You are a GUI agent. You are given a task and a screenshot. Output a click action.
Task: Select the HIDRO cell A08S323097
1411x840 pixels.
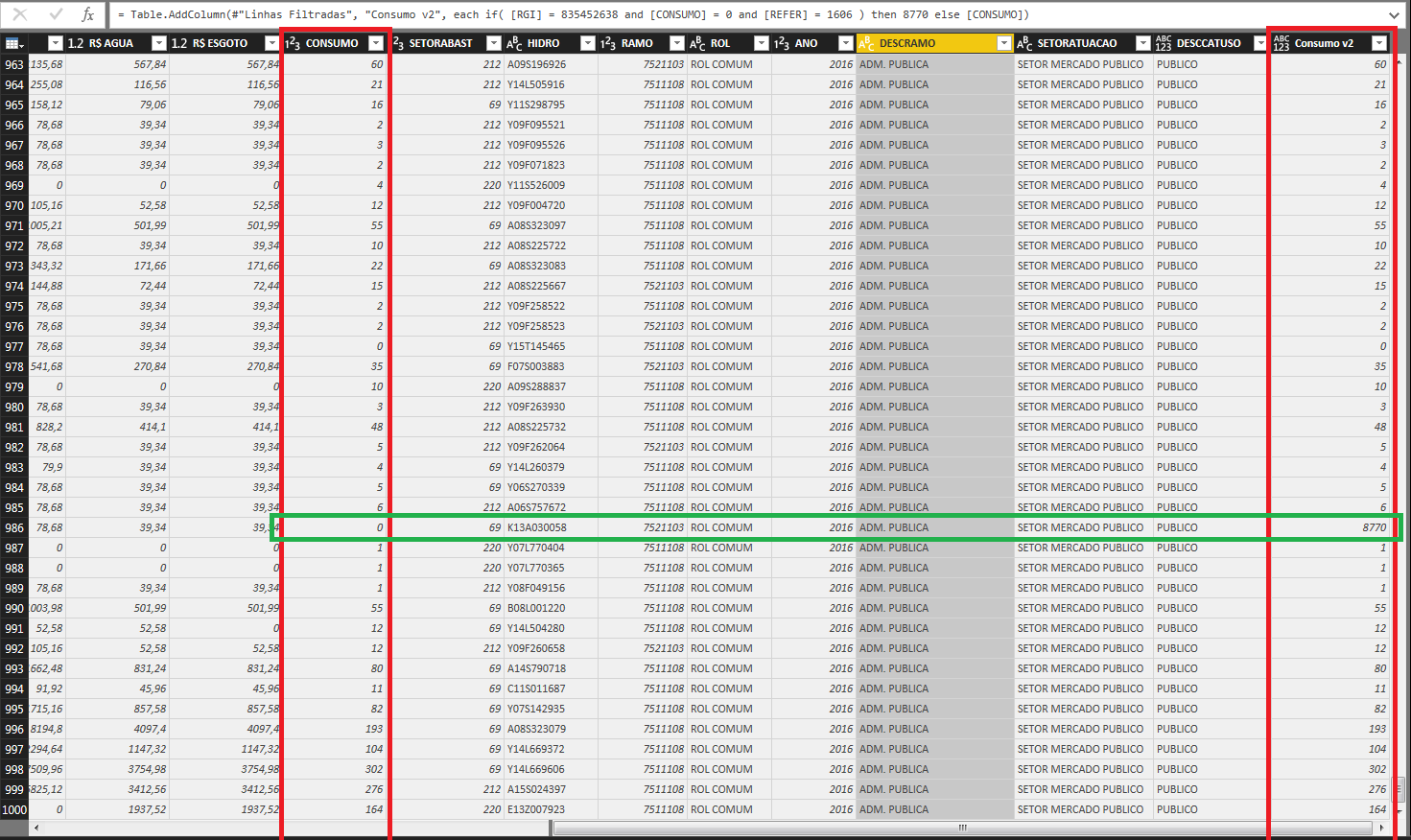552,225
